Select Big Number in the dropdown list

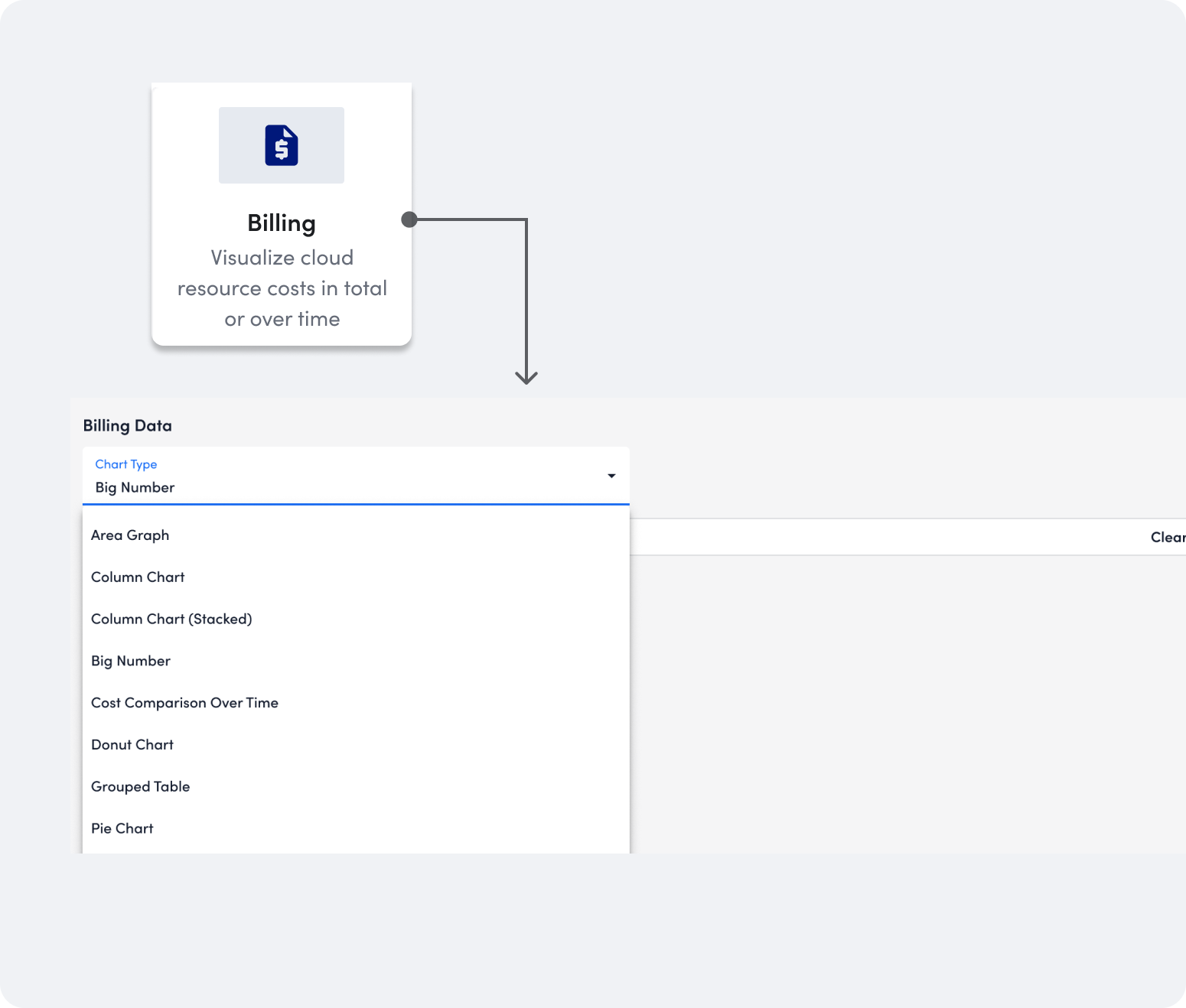(356, 661)
